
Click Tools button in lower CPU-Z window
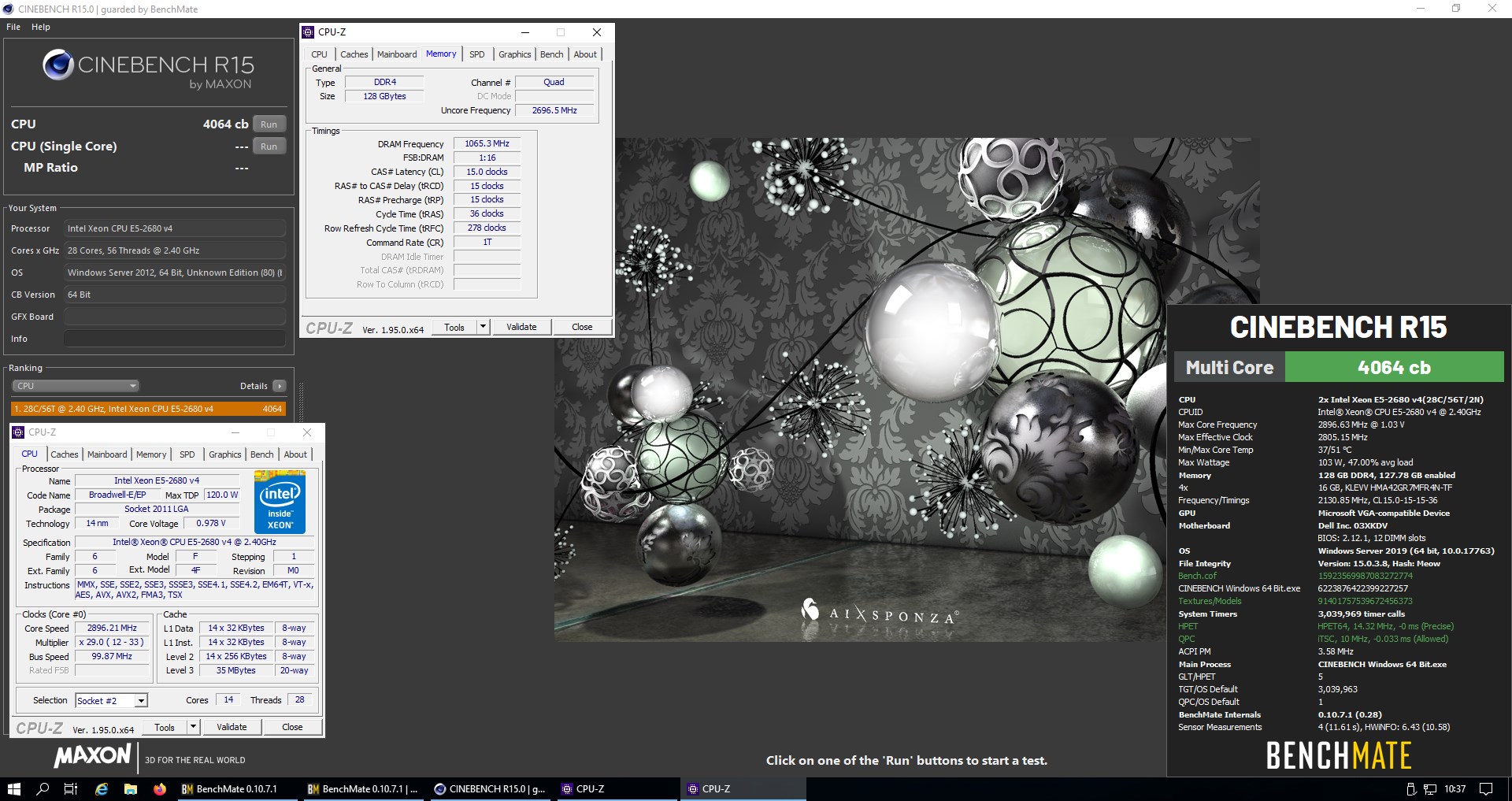pyautogui.click(x=165, y=727)
